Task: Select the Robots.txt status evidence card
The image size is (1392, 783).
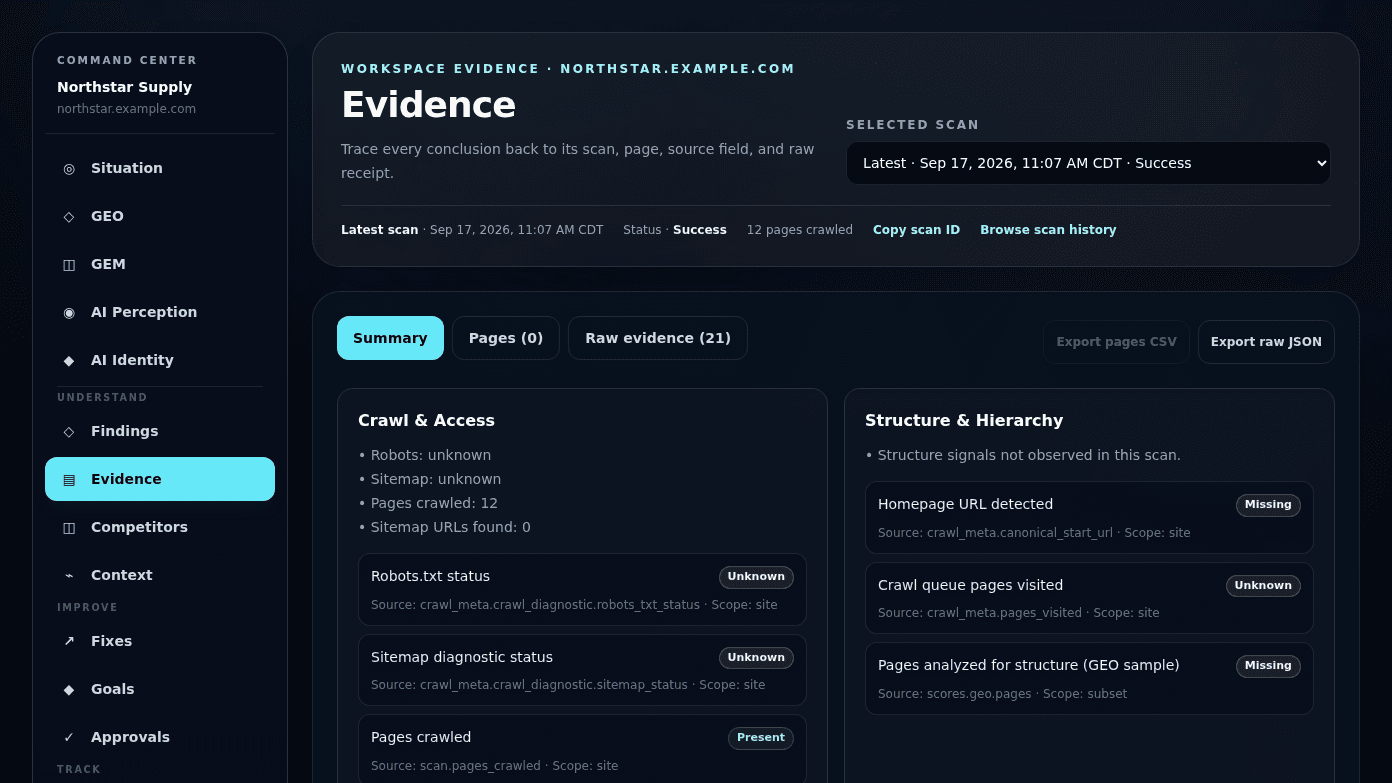Action: click(x=582, y=590)
